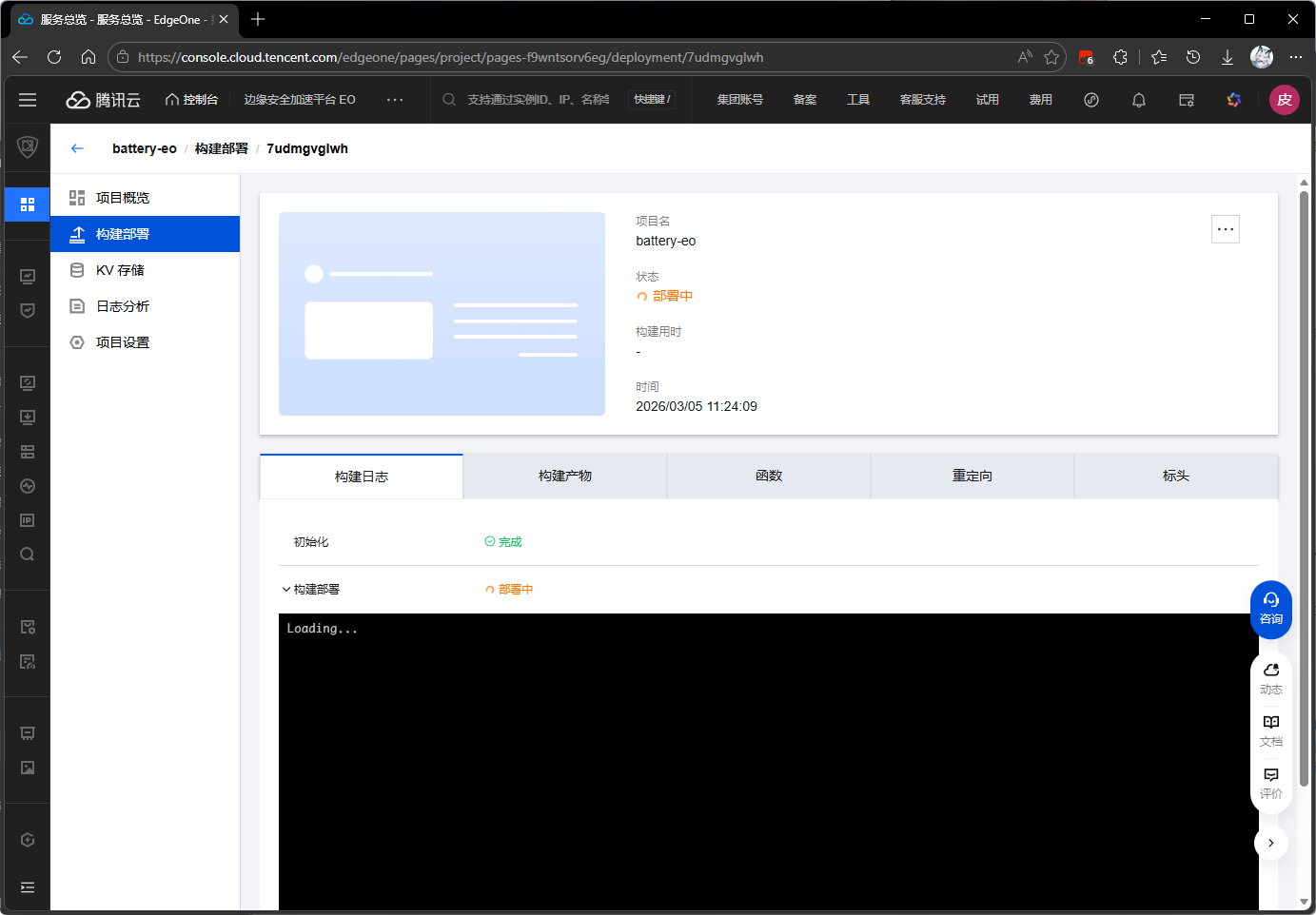1316x915 pixels.
Task: Select 项目概览 in the sidebar
Action: (x=145, y=198)
